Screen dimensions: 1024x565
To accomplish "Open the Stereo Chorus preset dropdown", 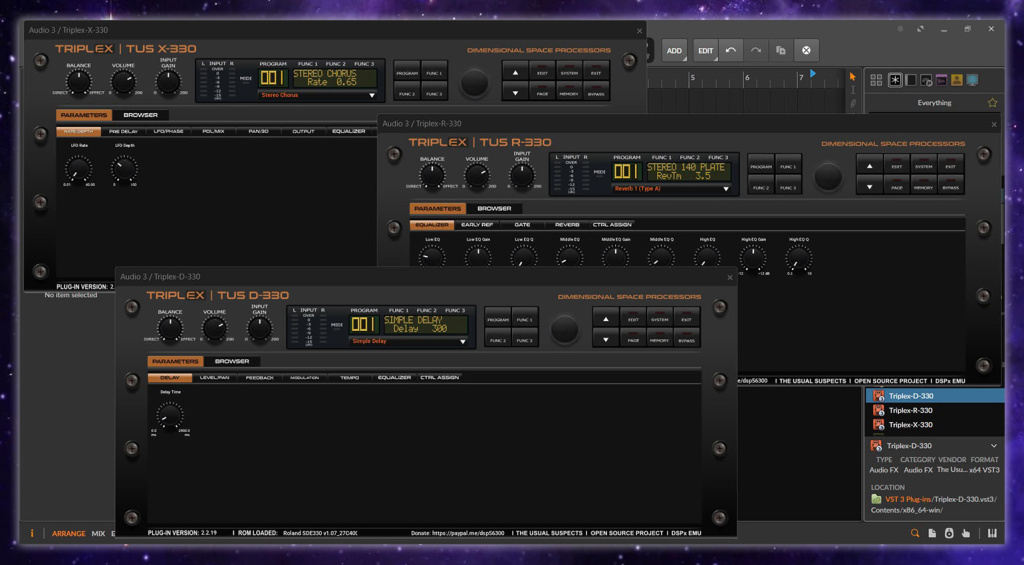I will [318, 95].
